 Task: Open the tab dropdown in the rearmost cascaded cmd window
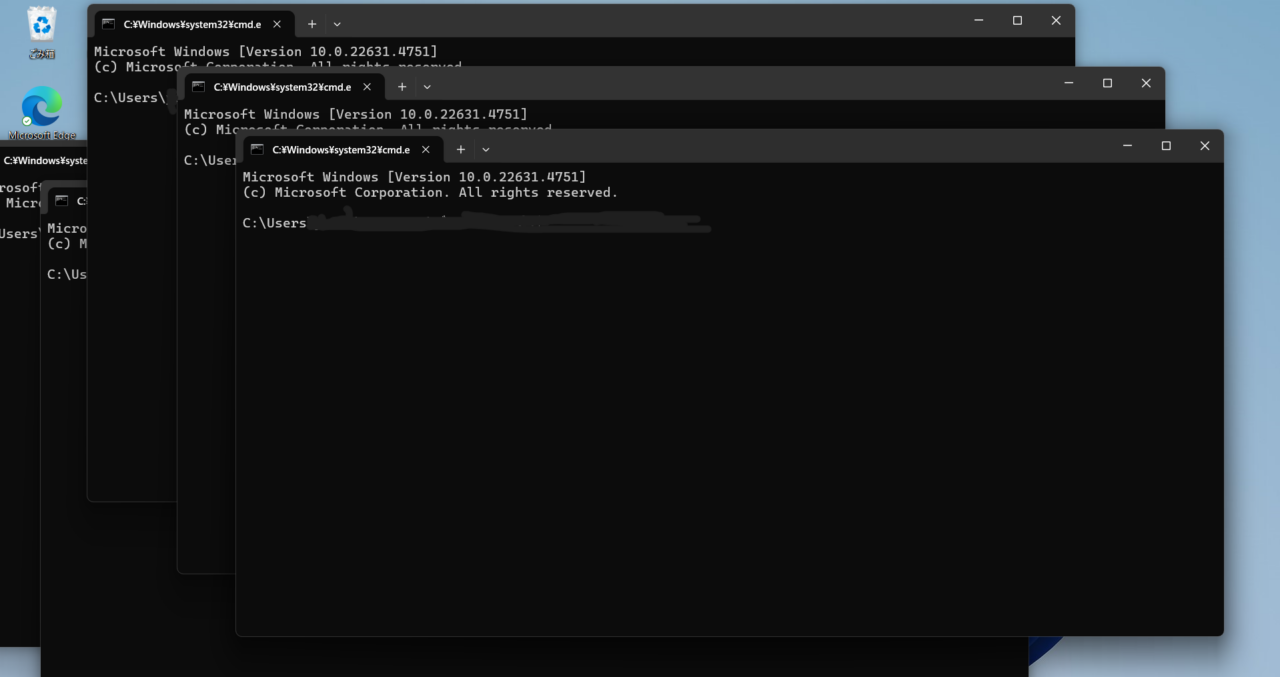tap(337, 24)
